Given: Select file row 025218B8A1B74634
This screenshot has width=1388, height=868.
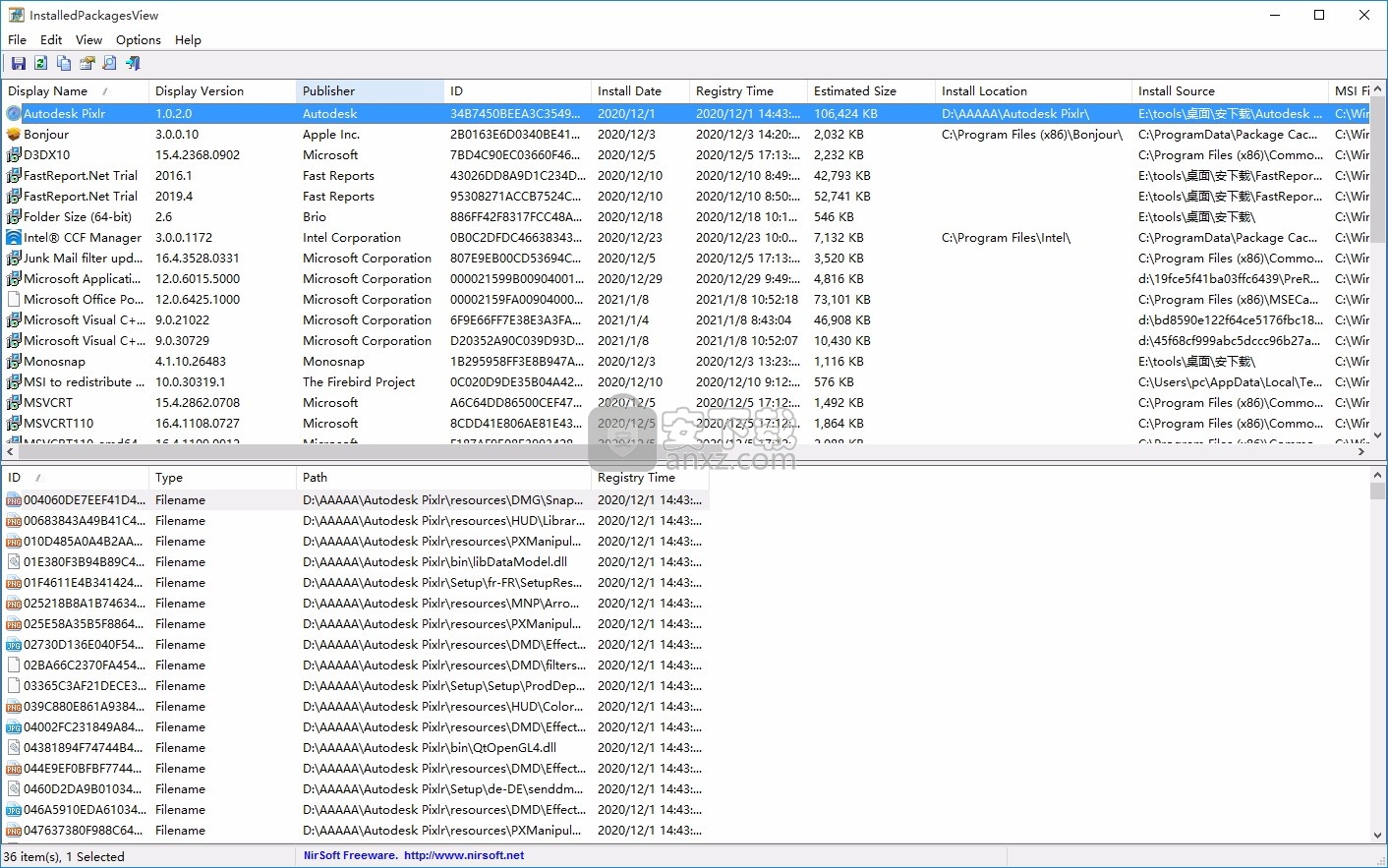Looking at the screenshot, I should pos(355,604).
